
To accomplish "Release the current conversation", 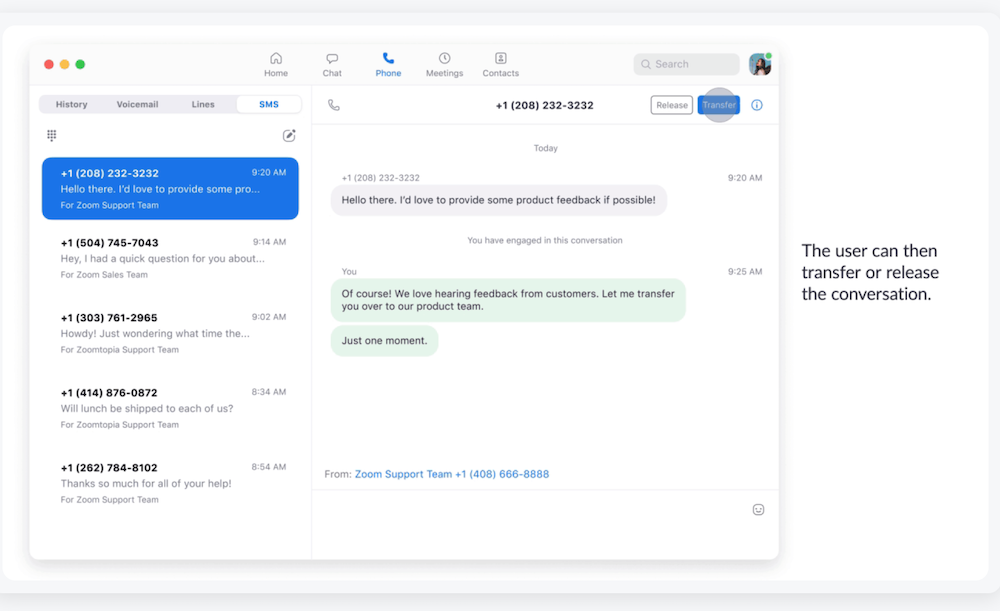I will click(x=671, y=104).
